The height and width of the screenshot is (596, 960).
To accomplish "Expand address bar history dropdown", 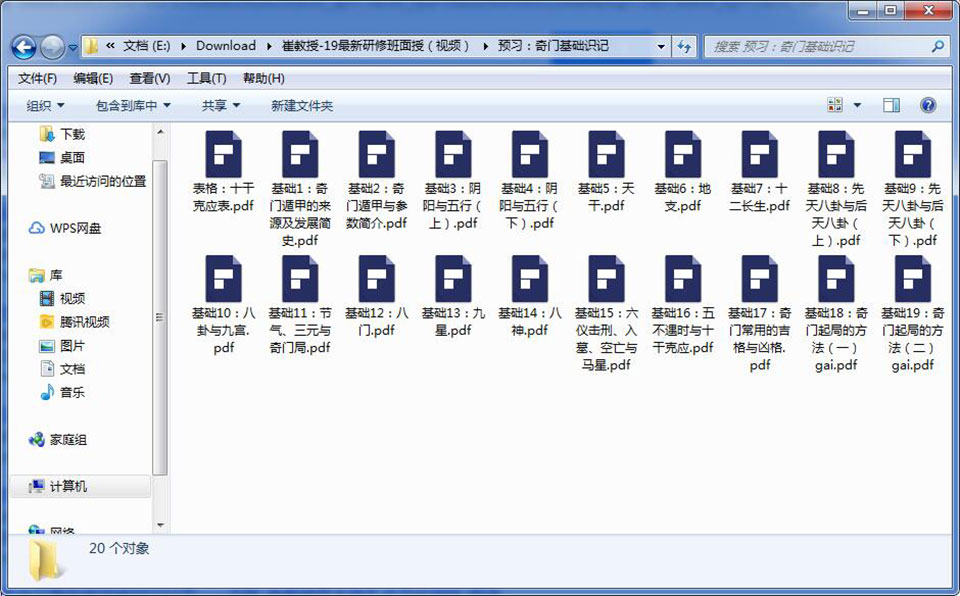I will pos(661,46).
